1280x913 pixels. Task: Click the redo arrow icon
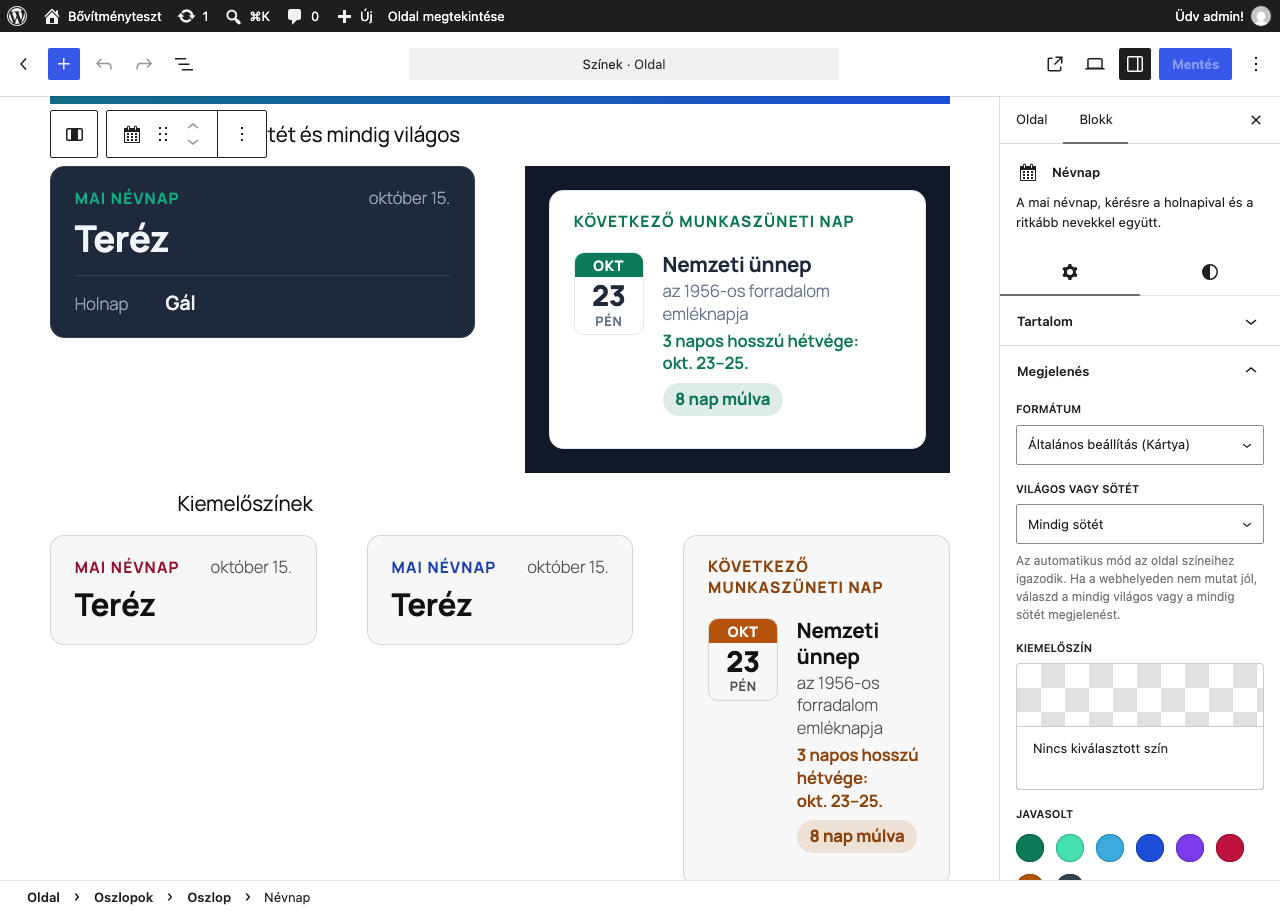[x=144, y=64]
